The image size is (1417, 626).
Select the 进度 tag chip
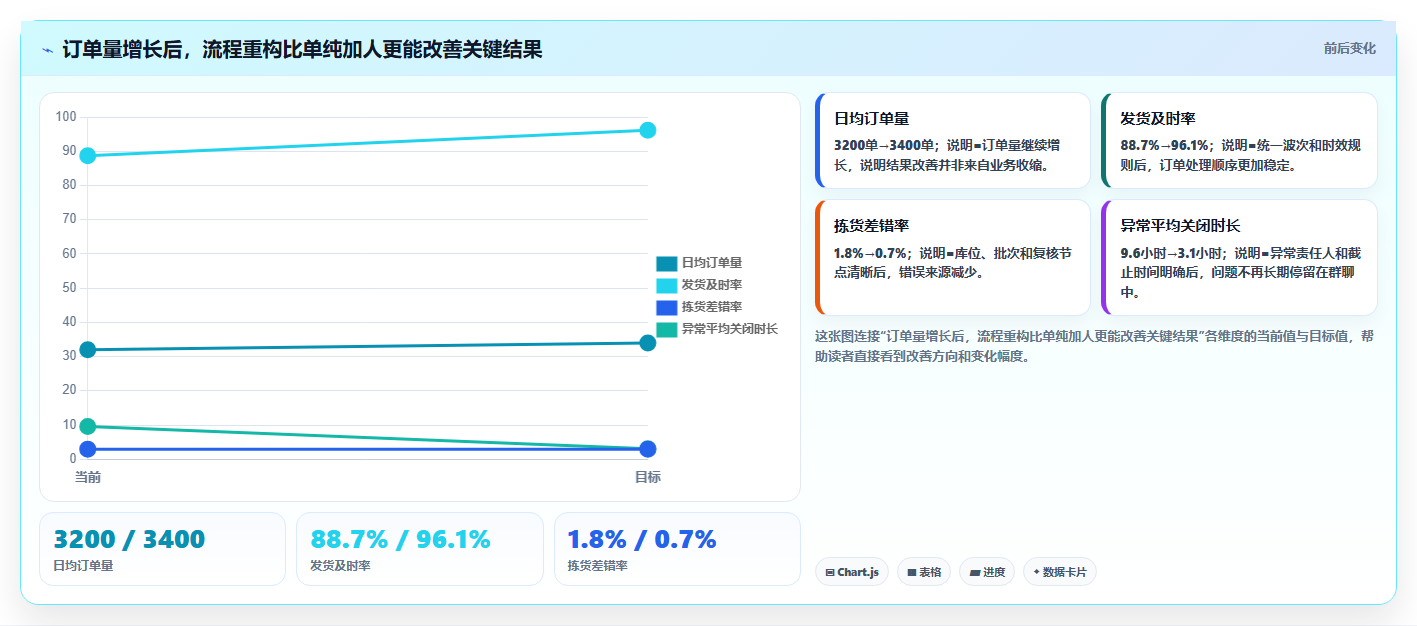pos(987,572)
